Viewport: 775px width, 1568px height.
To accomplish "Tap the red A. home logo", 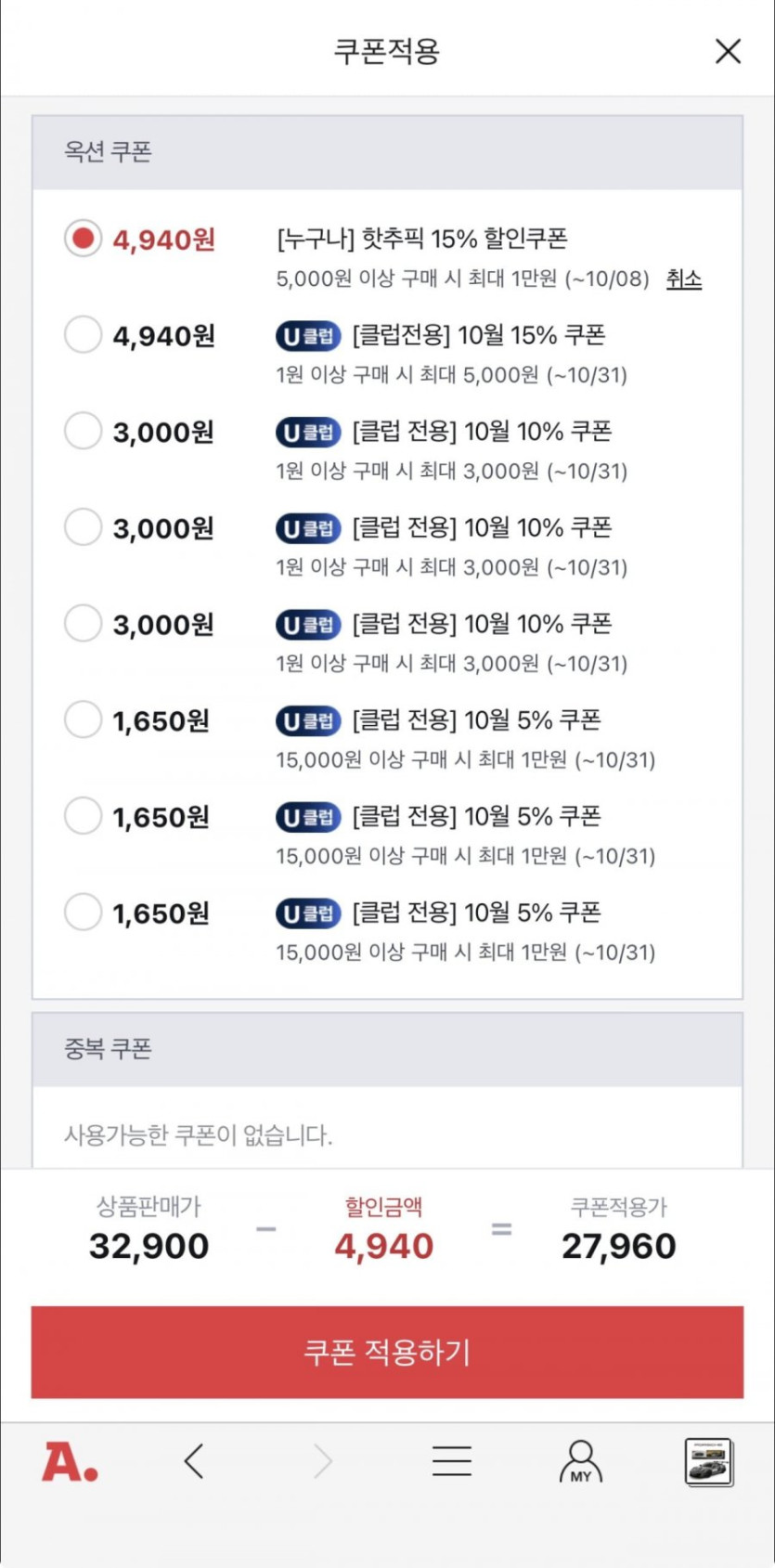I will [x=70, y=1462].
